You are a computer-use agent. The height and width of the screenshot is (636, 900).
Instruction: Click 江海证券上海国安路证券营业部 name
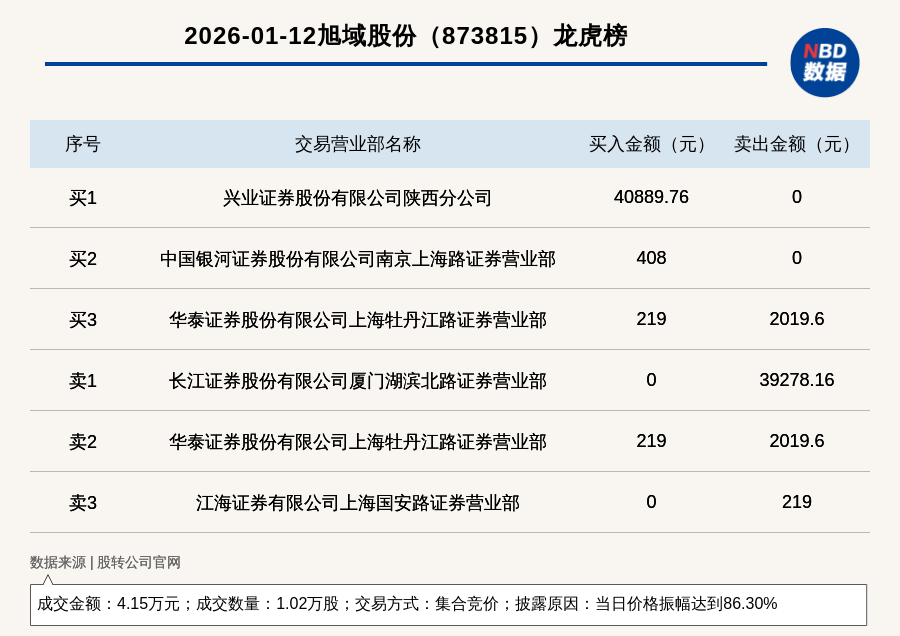pyautogui.click(x=357, y=503)
